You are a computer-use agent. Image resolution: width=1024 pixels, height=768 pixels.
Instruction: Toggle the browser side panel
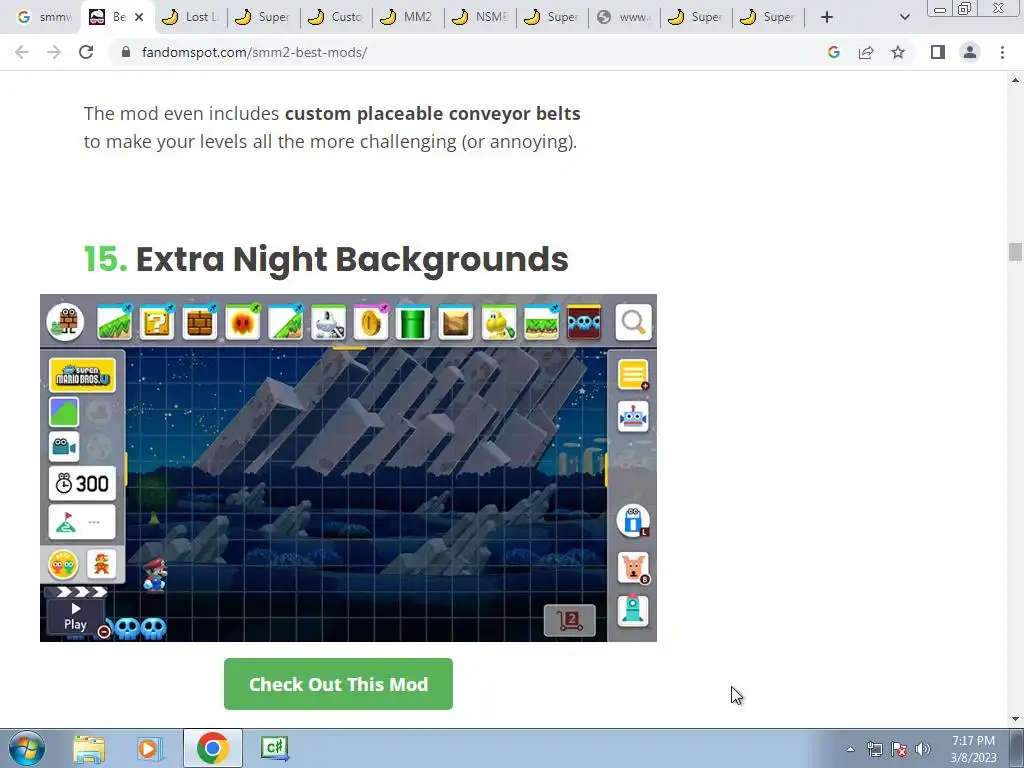pos(938,52)
